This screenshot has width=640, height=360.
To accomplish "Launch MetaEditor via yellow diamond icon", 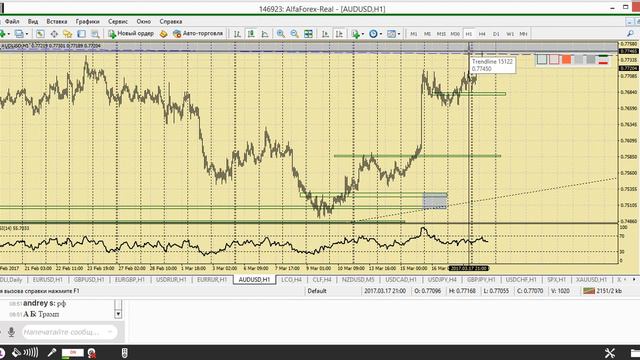I will pyautogui.click(x=164, y=34).
